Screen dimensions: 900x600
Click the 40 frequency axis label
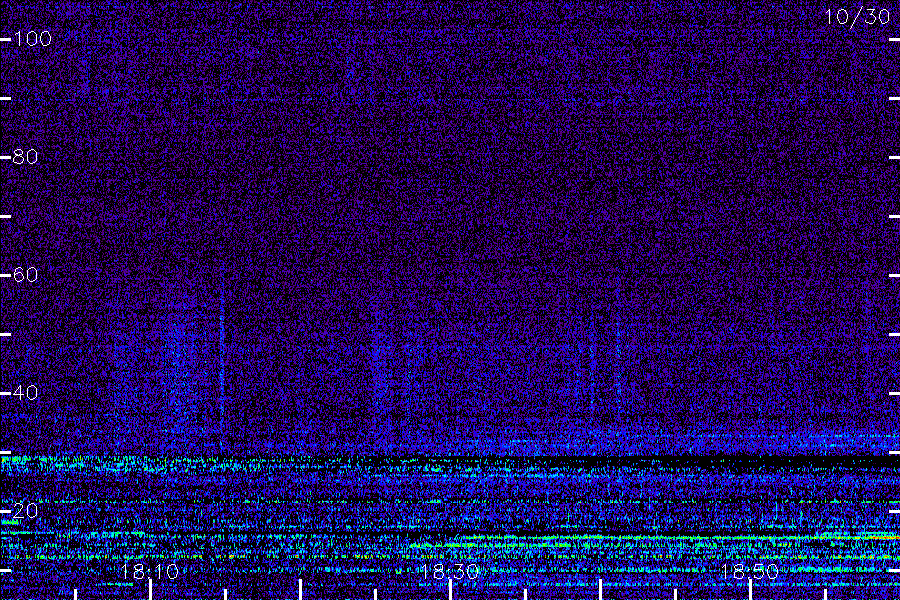tap(25, 393)
